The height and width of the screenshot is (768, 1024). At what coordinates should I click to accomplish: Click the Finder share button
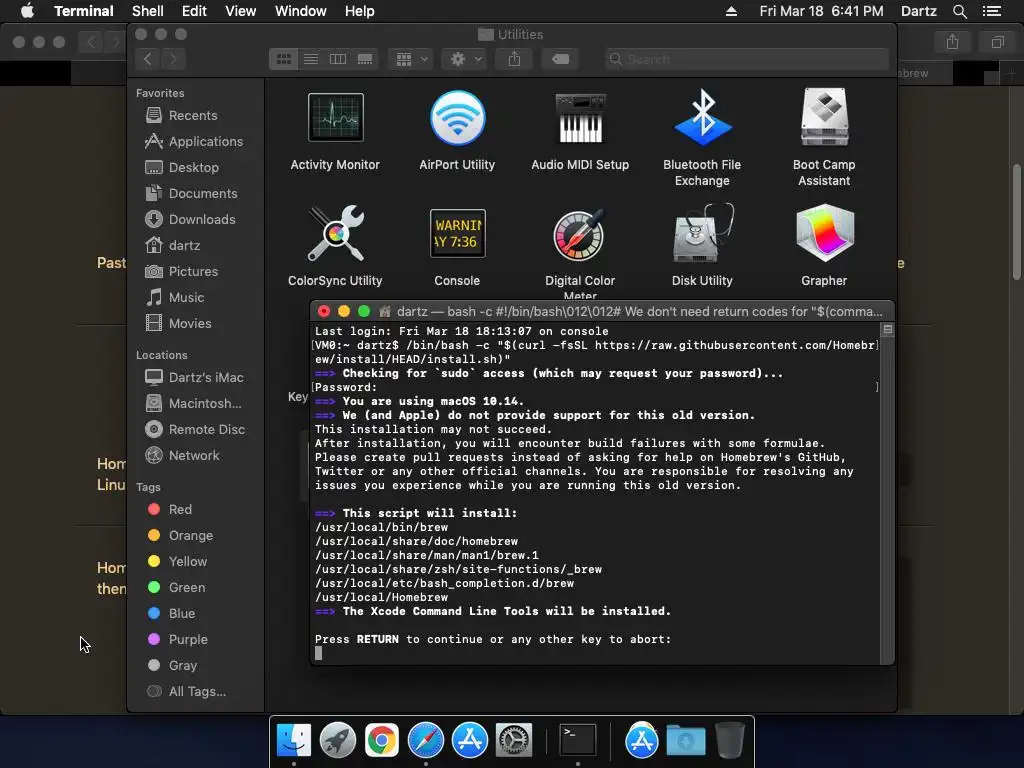(515, 59)
